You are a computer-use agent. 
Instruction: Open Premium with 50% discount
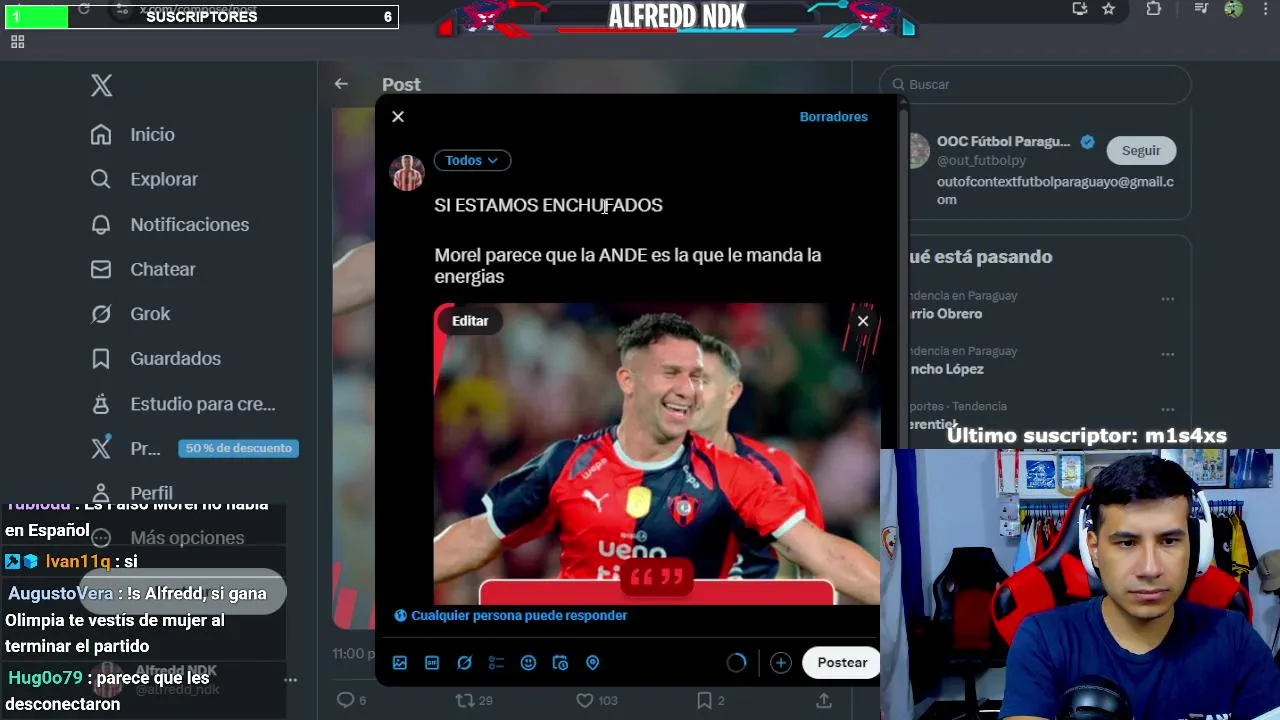coord(193,449)
